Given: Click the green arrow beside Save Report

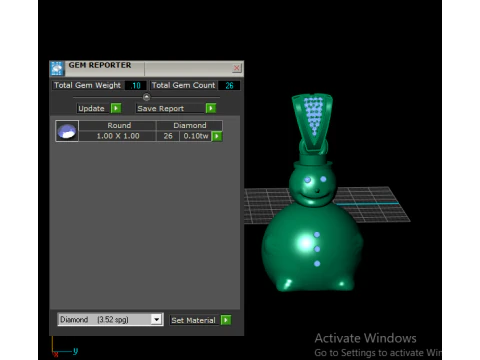Looking at the screenshot, I should click(211, 108).
